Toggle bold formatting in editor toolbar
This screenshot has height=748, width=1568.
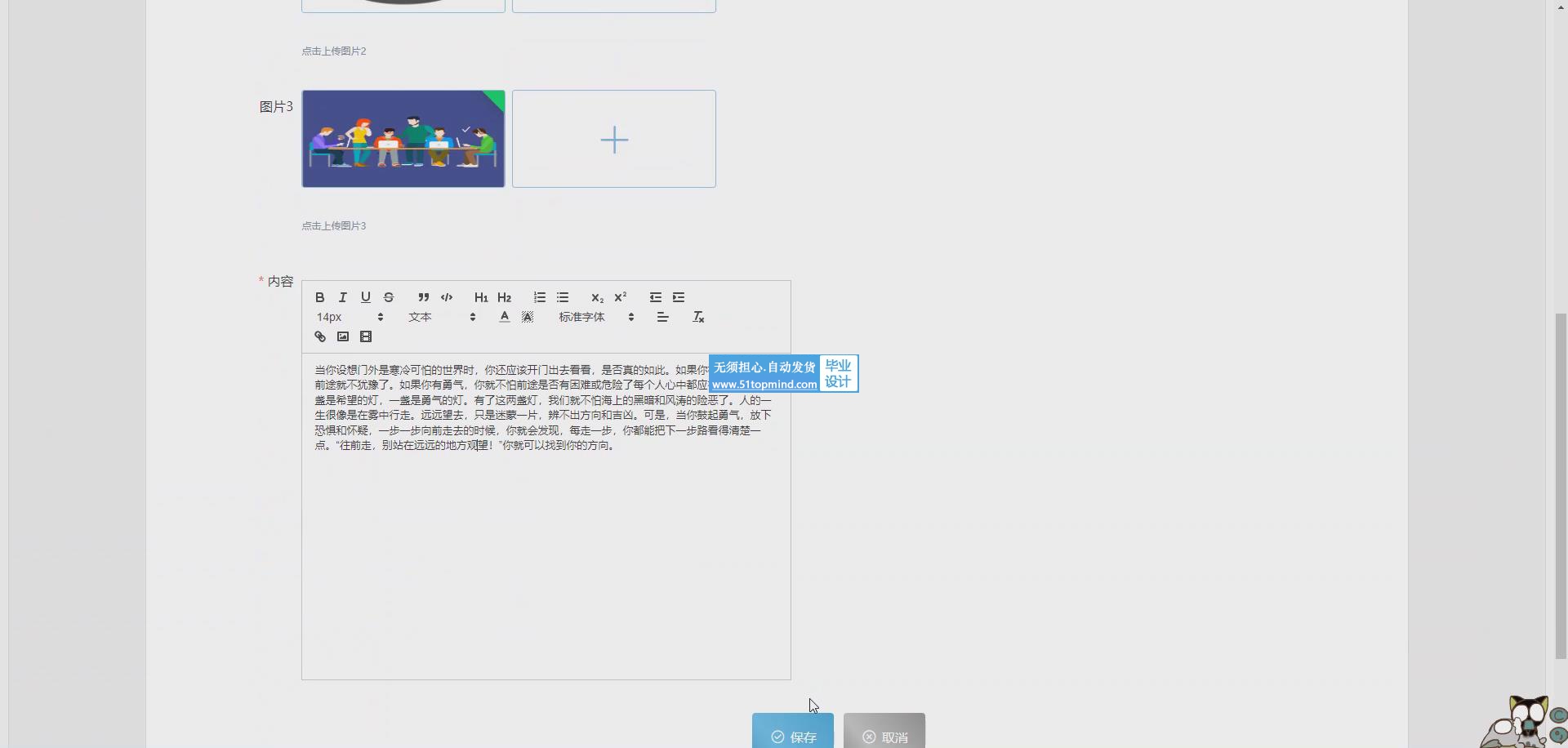tap(320, 297)
